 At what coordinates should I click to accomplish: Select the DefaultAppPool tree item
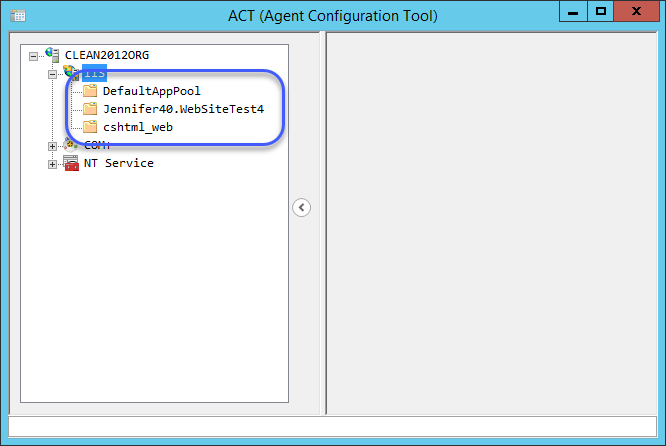click(152, 91)
